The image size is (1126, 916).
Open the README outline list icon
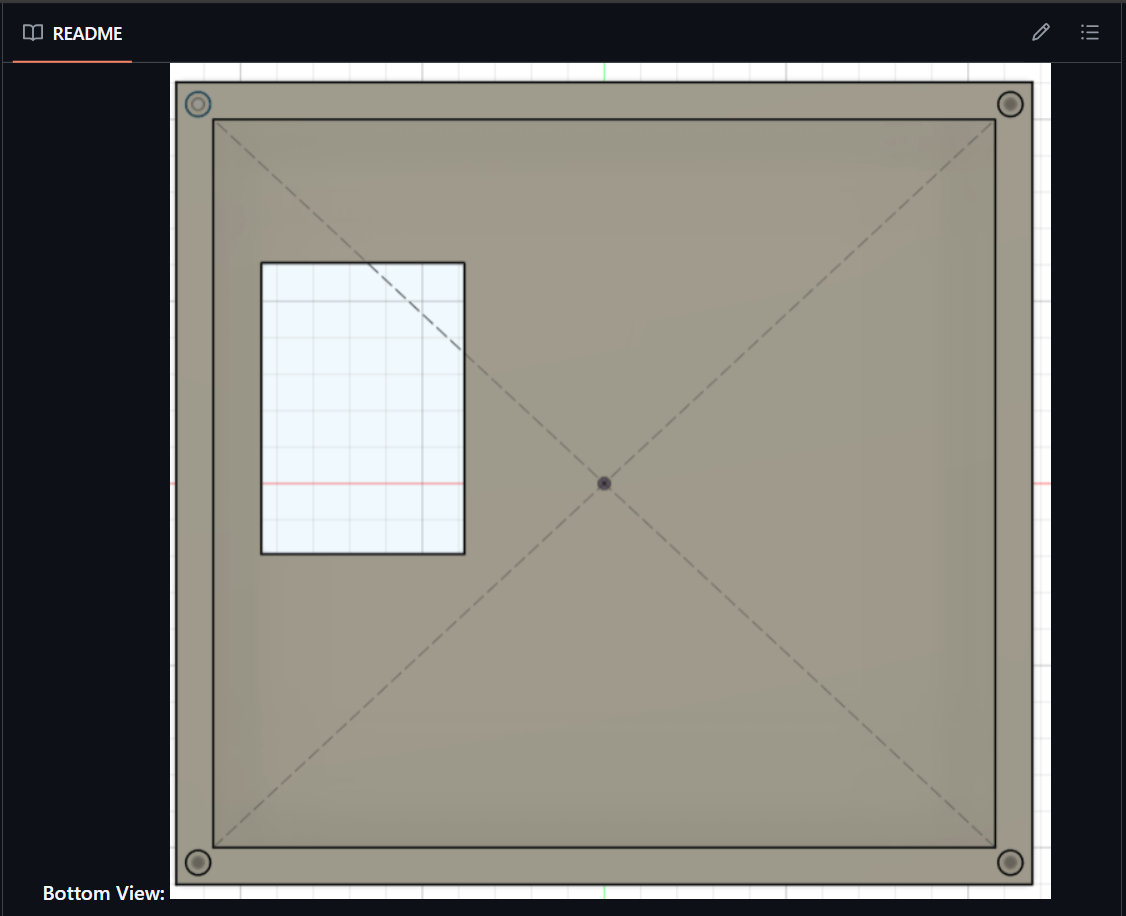[1090, 33]
